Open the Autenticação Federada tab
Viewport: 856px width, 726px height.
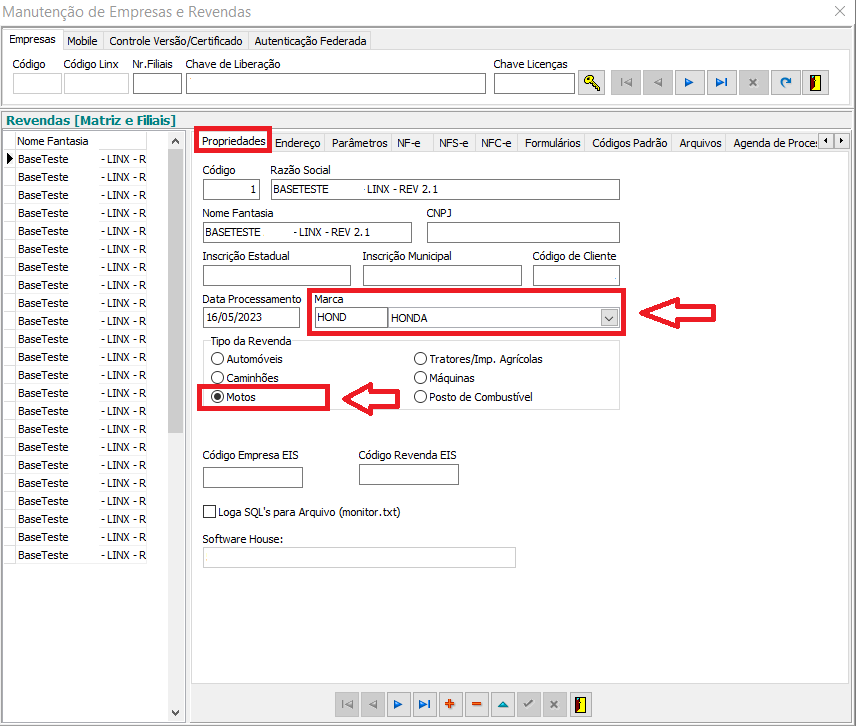click(x=310, y=41)
